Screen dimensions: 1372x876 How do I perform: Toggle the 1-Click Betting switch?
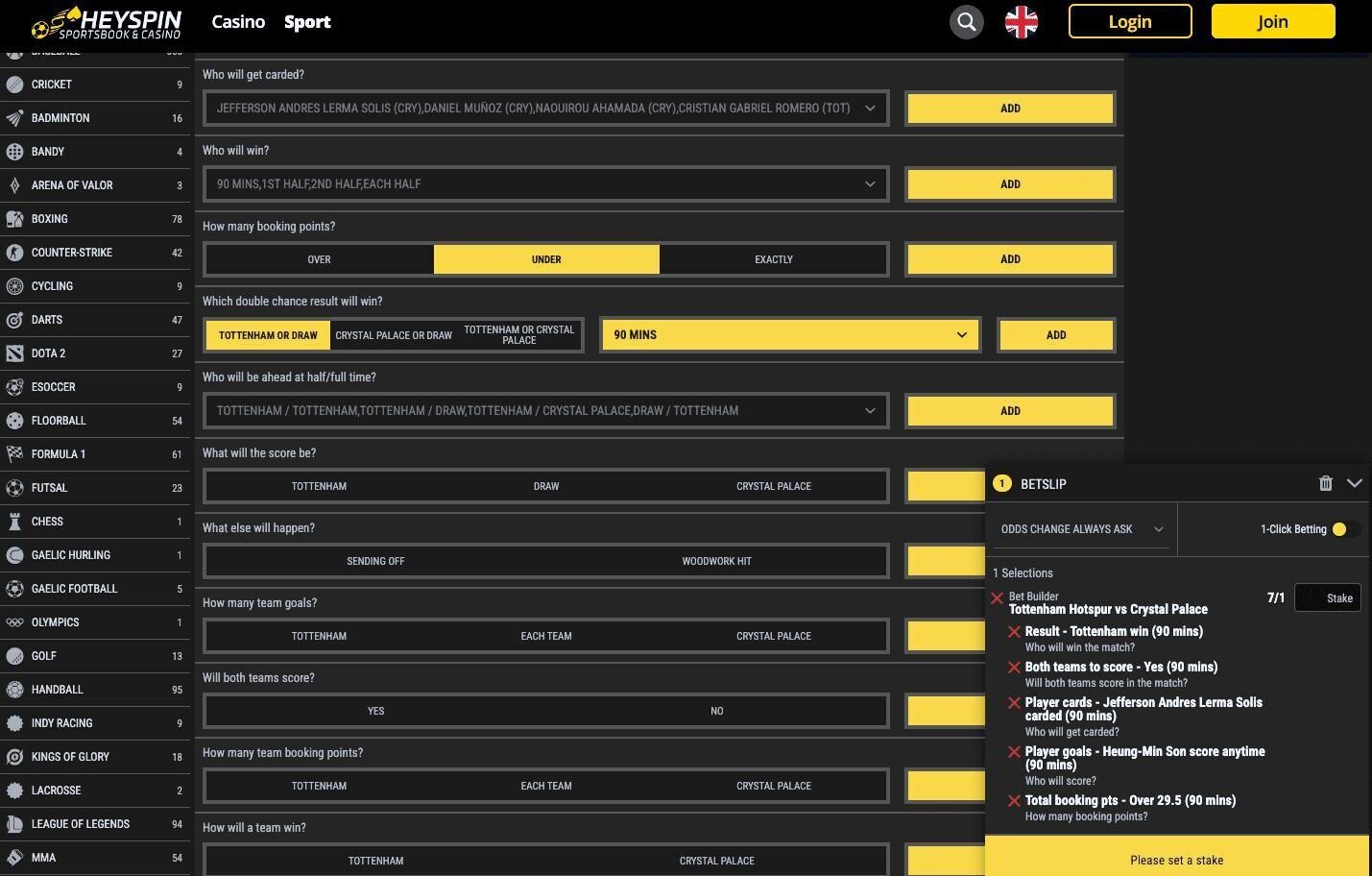pyautogui.click(x=1345, y=529)
